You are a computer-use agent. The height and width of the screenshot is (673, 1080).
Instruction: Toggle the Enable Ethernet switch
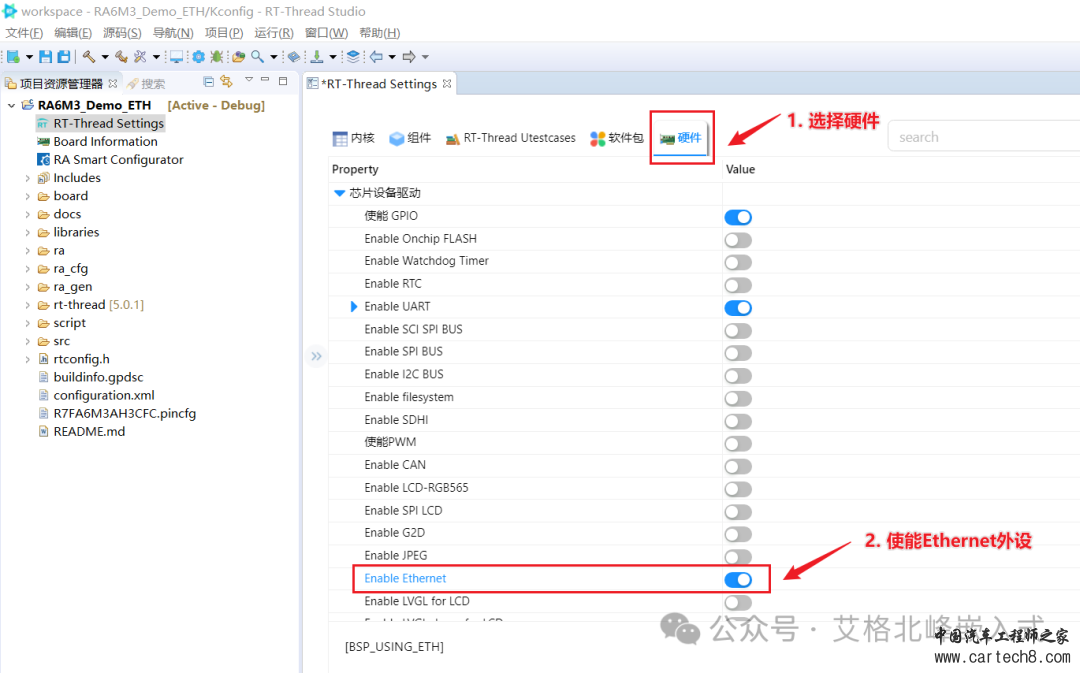pyautogui.click(x=738, y=580)
